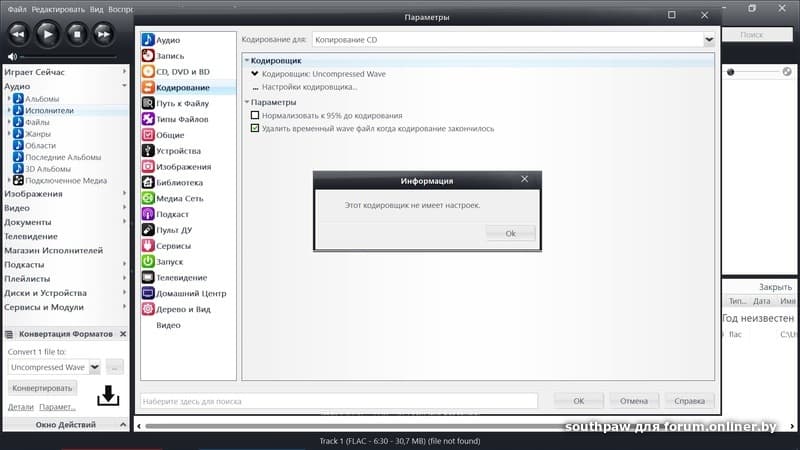Open Общие settings category
Screen dimensions: 800x450
(188, 135)
